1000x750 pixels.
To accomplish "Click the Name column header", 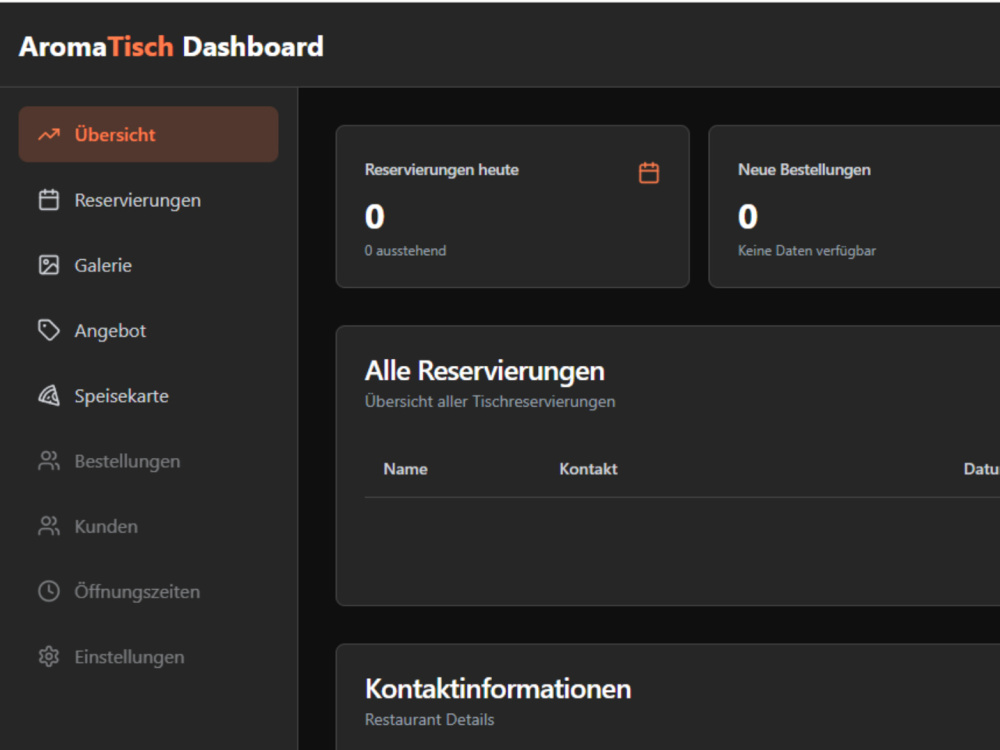I will (405, 469).
